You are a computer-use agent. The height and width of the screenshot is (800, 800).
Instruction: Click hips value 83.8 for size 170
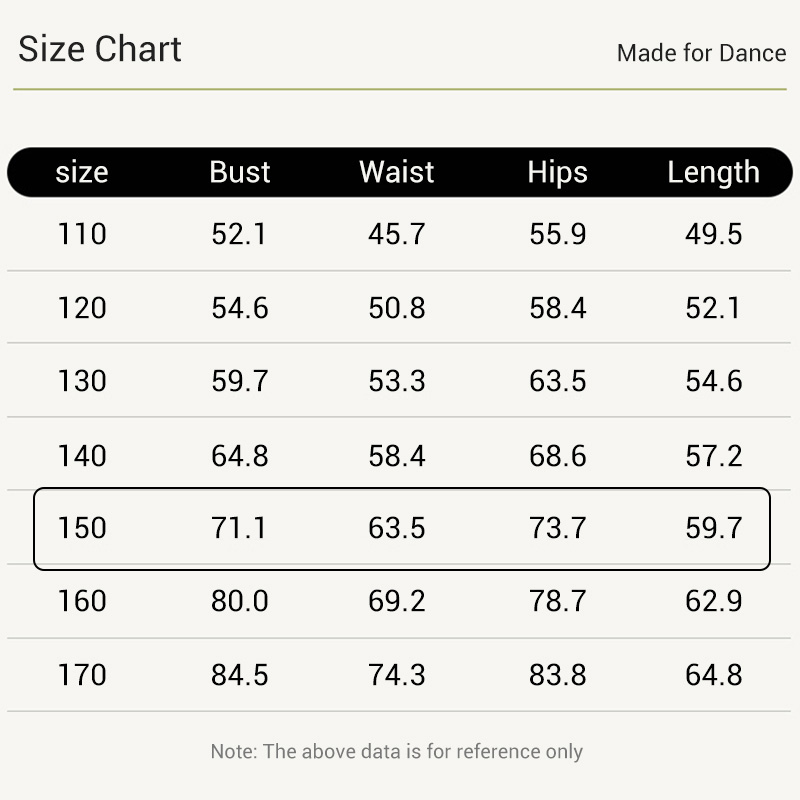click(557, 674)
